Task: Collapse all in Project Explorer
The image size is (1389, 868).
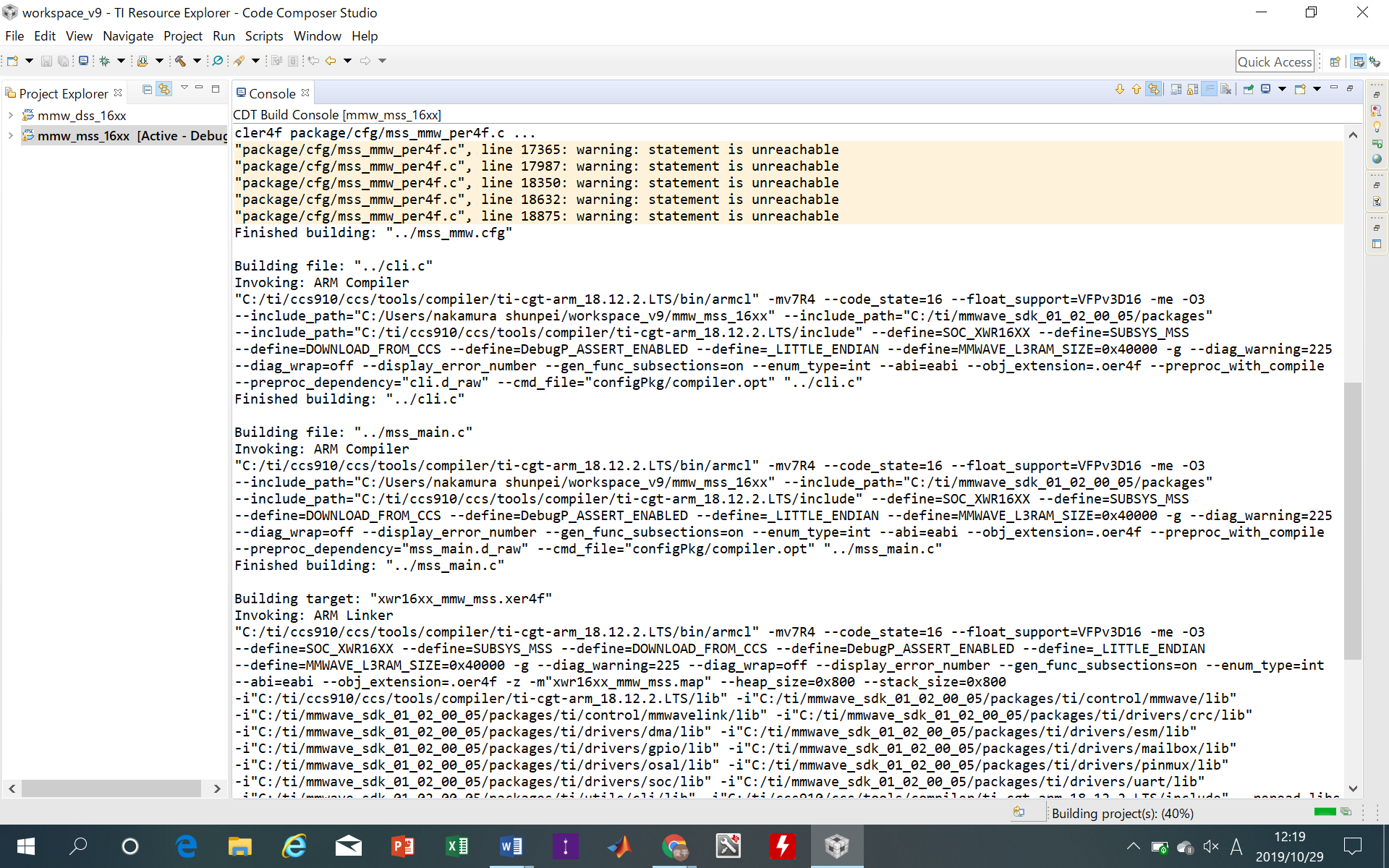Action: (x=148, y=90)
